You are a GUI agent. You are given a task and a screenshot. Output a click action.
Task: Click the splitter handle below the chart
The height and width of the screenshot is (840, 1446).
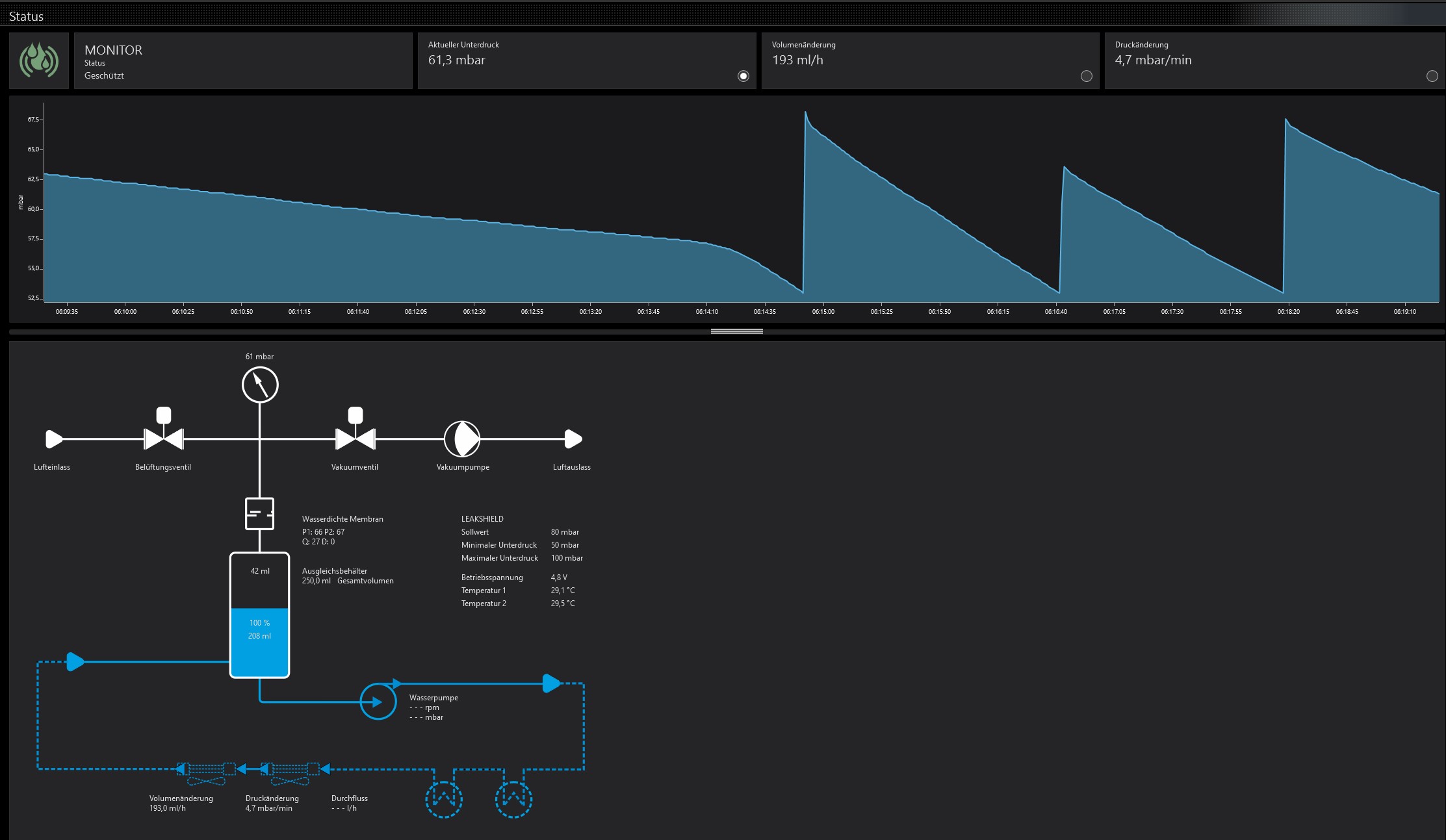736,331
